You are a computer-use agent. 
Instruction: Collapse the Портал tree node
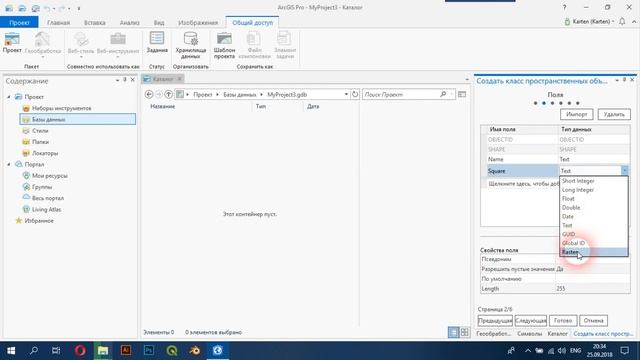(x=9, y=164)
